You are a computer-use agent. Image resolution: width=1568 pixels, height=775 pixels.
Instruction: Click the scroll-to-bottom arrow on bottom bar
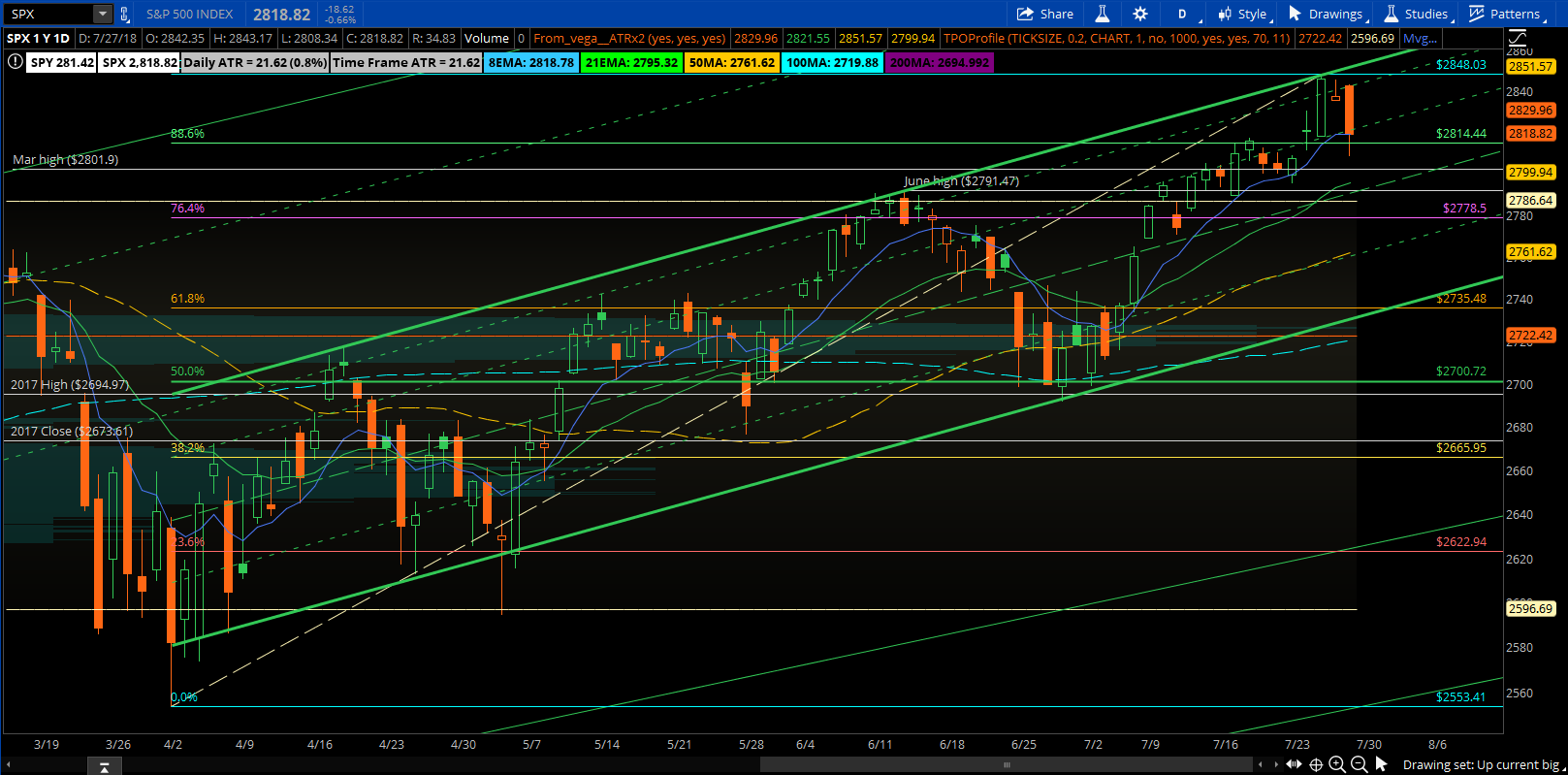pyautogui.click(x=104, y=766)
